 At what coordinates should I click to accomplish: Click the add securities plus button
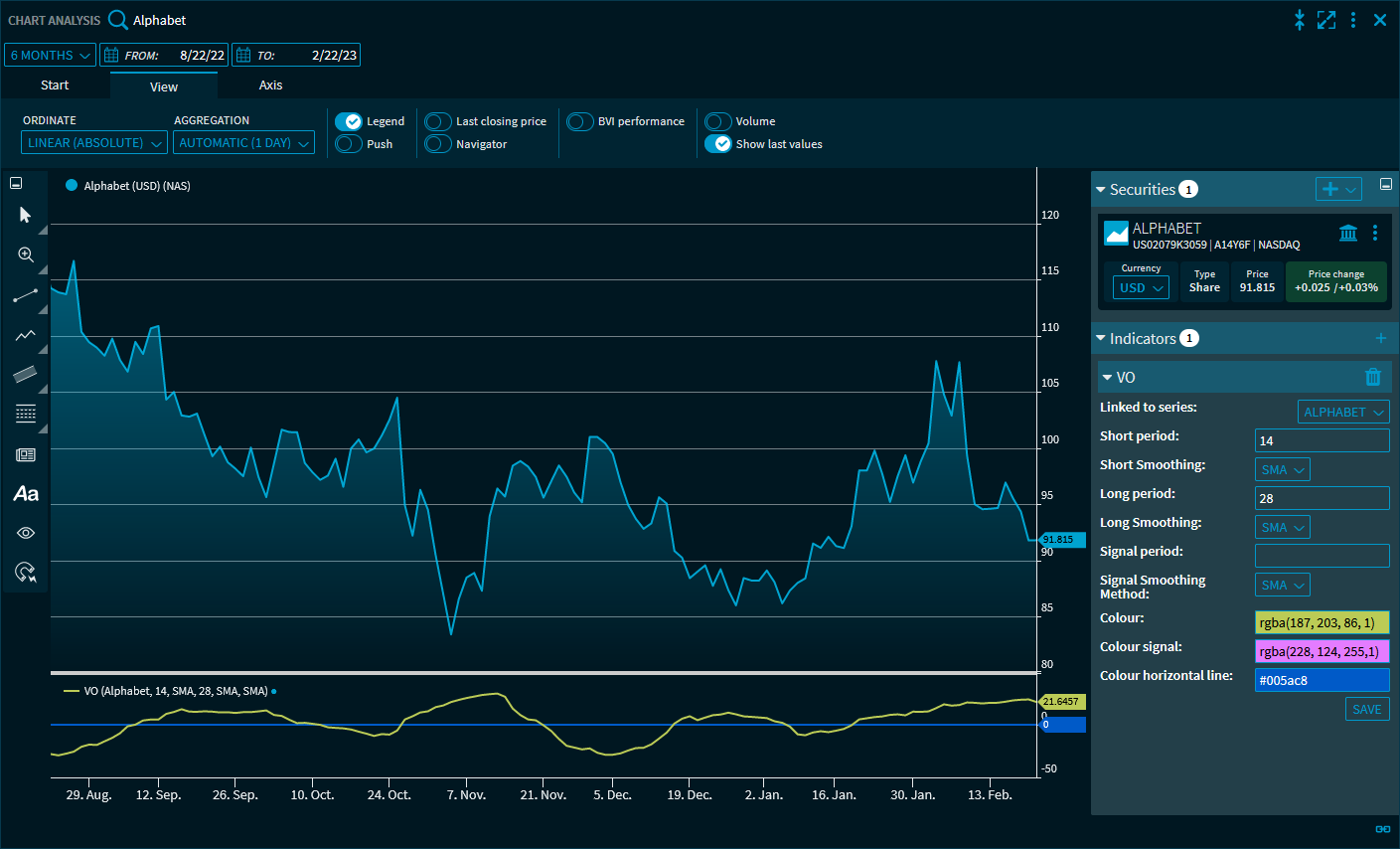point(1329,189)
